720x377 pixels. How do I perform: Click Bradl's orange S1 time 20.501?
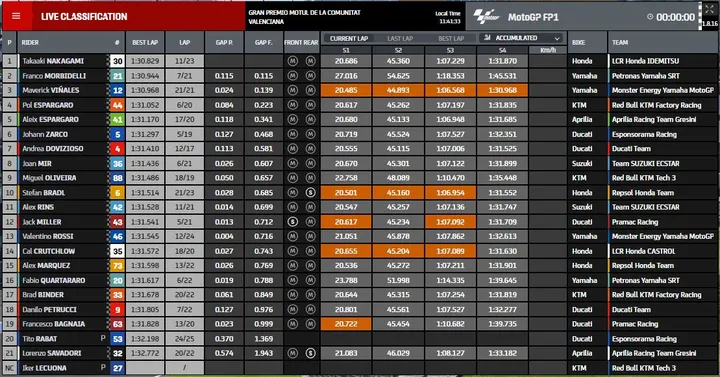click(346, 193)
